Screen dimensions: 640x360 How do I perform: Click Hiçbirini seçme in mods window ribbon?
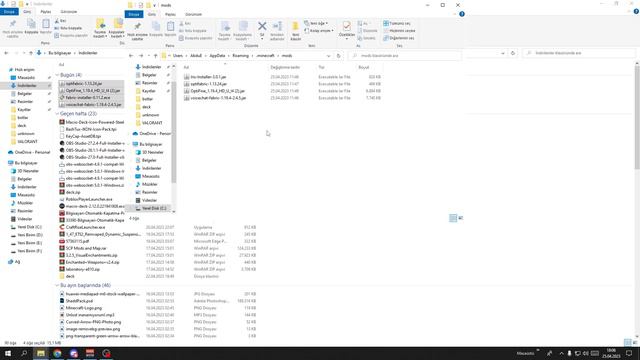pyautogui.click(x=399, y=31)
